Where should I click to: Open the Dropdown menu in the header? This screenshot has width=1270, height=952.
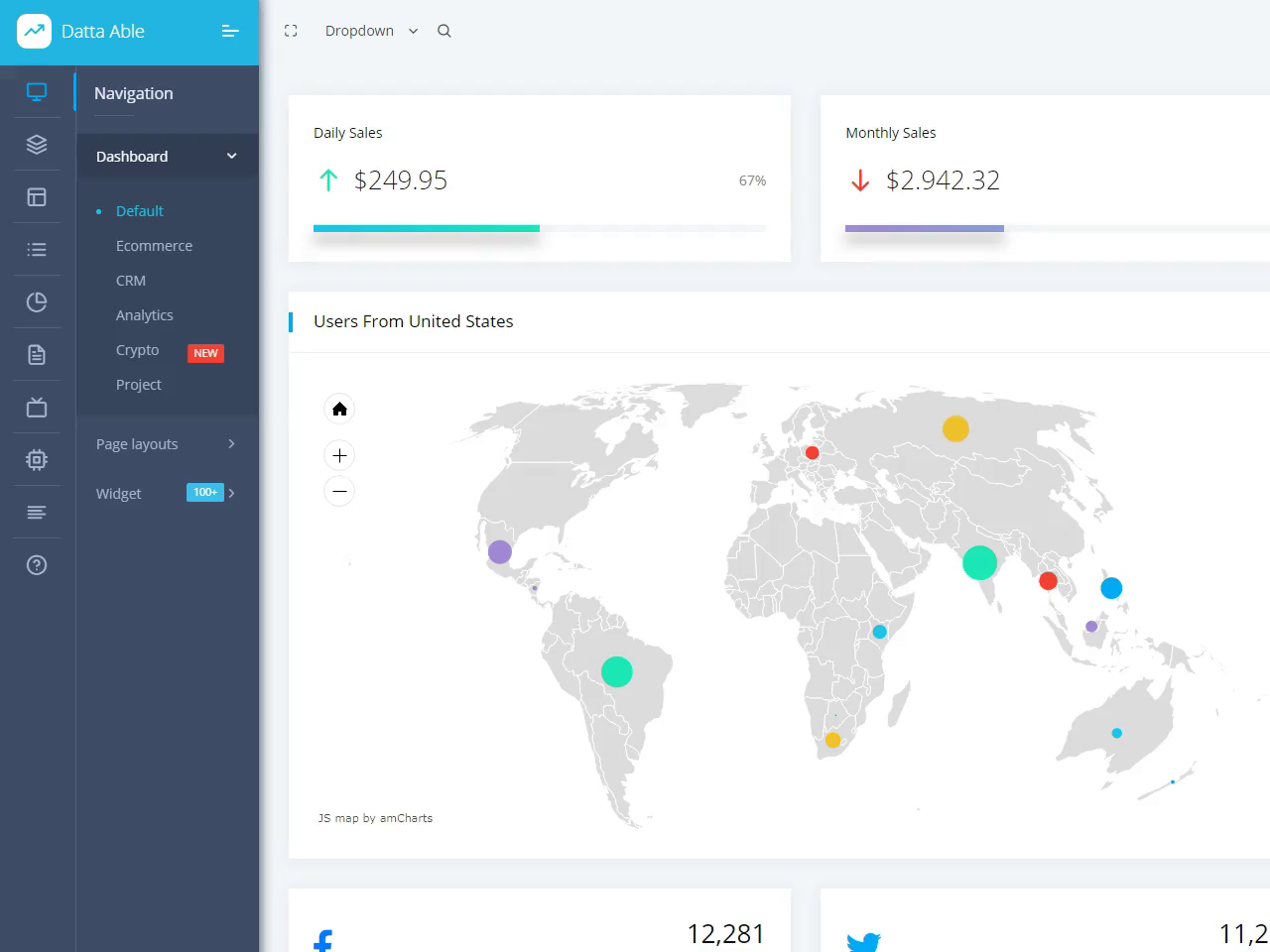[369, 31]
